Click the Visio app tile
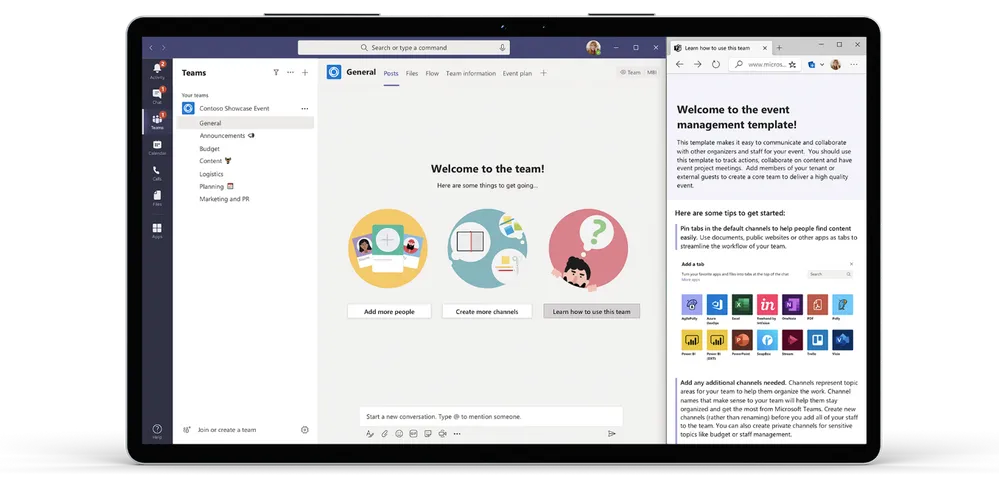Image resolution: width=999 pixels, height=486 pixels. tap(842, 340)
